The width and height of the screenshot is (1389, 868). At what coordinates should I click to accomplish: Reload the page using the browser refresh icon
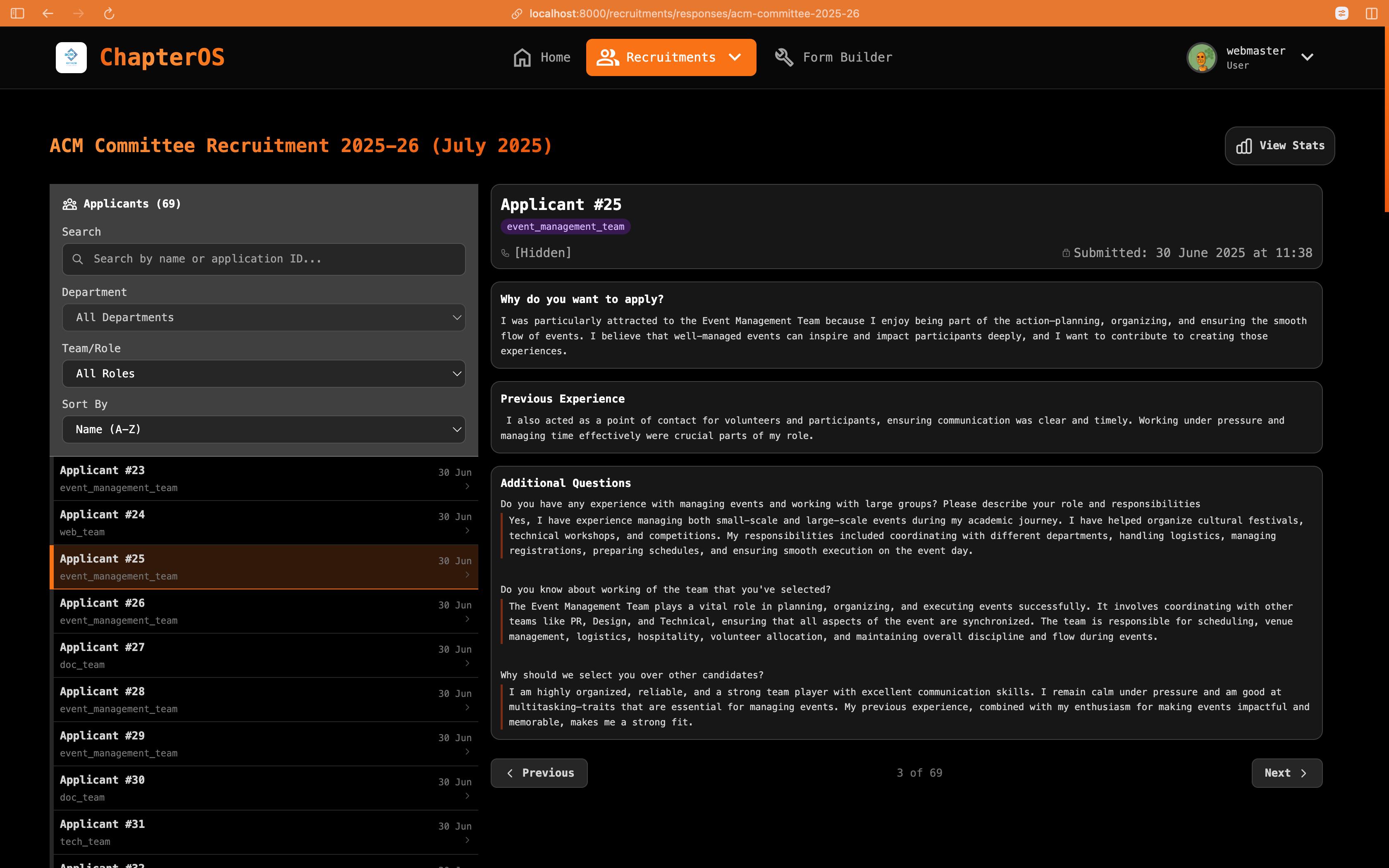(x=108, y=13)
